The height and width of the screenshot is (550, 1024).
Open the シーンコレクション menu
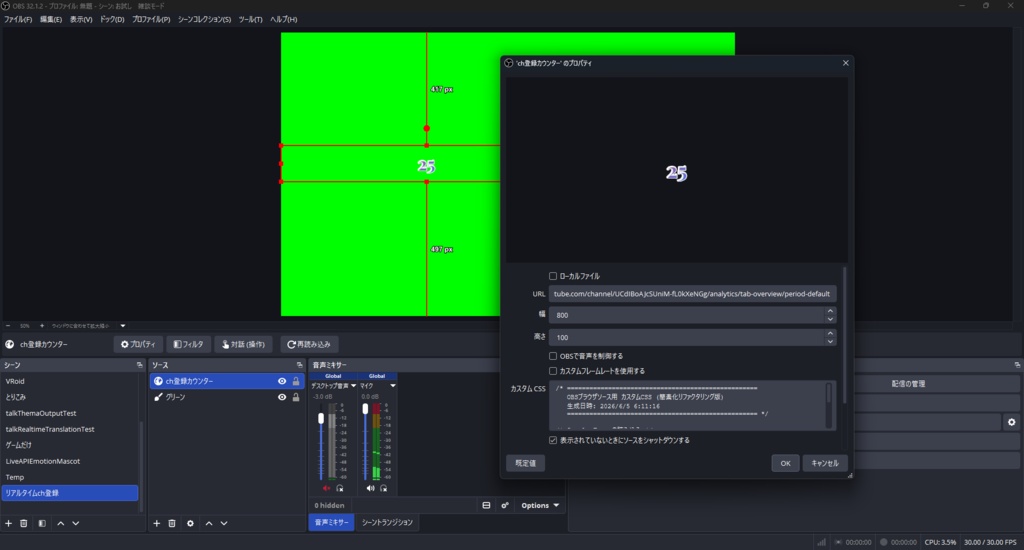click(x=204, y=20)
